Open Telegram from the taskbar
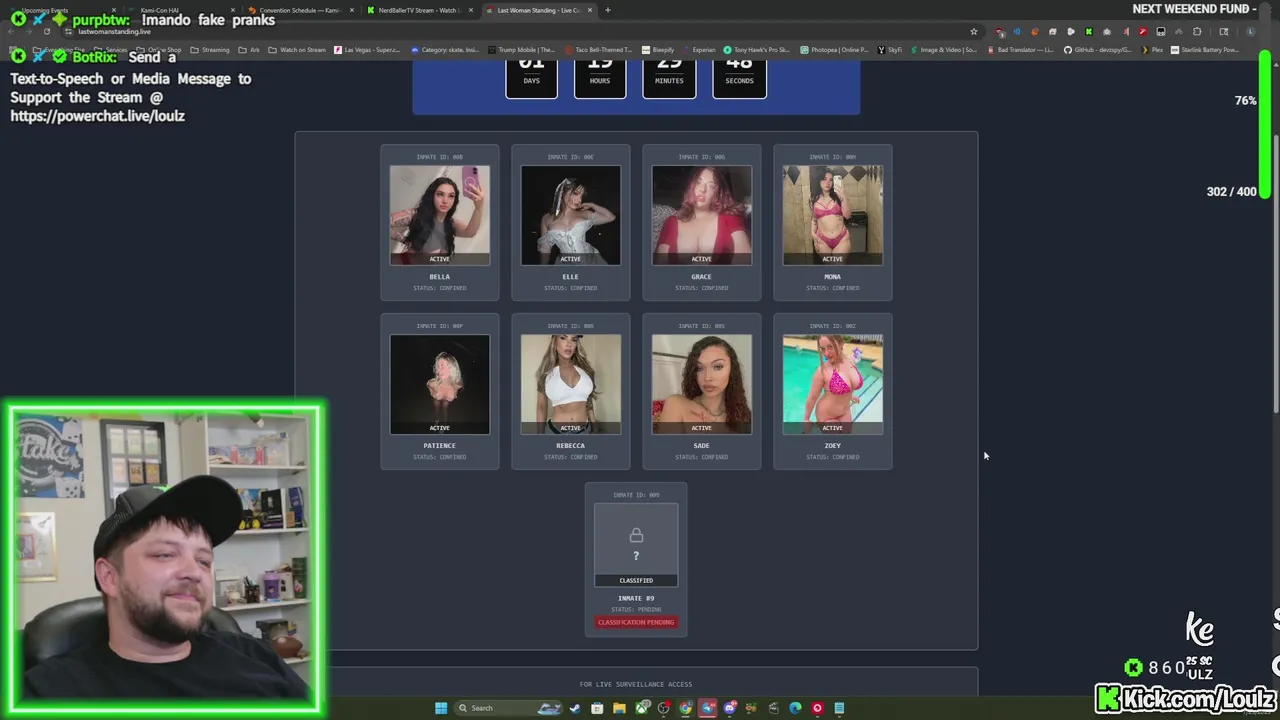 click(708, 708)
